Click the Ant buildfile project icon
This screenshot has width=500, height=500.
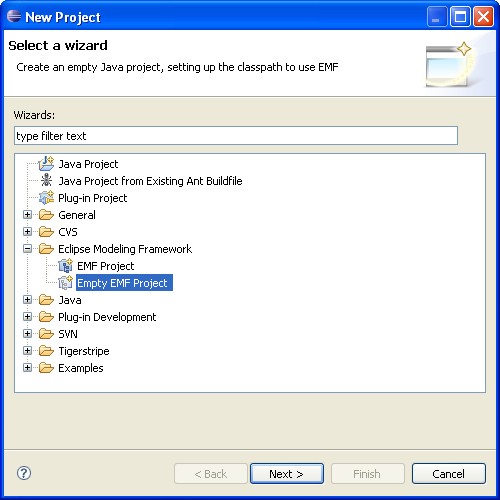click(x=46, y=181)
